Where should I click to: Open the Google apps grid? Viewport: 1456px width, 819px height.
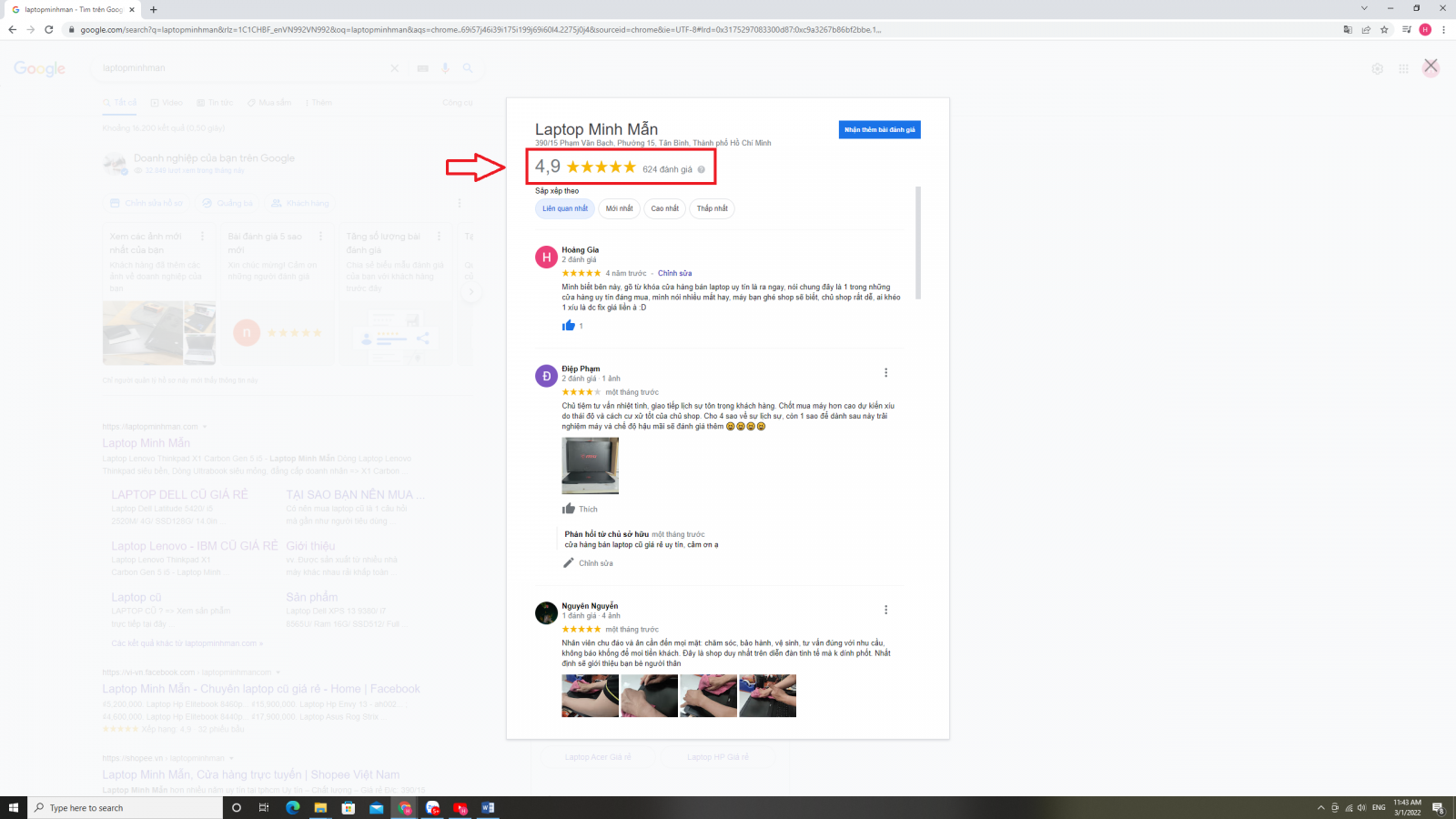pyautogui.click(x=1403, y=68)
